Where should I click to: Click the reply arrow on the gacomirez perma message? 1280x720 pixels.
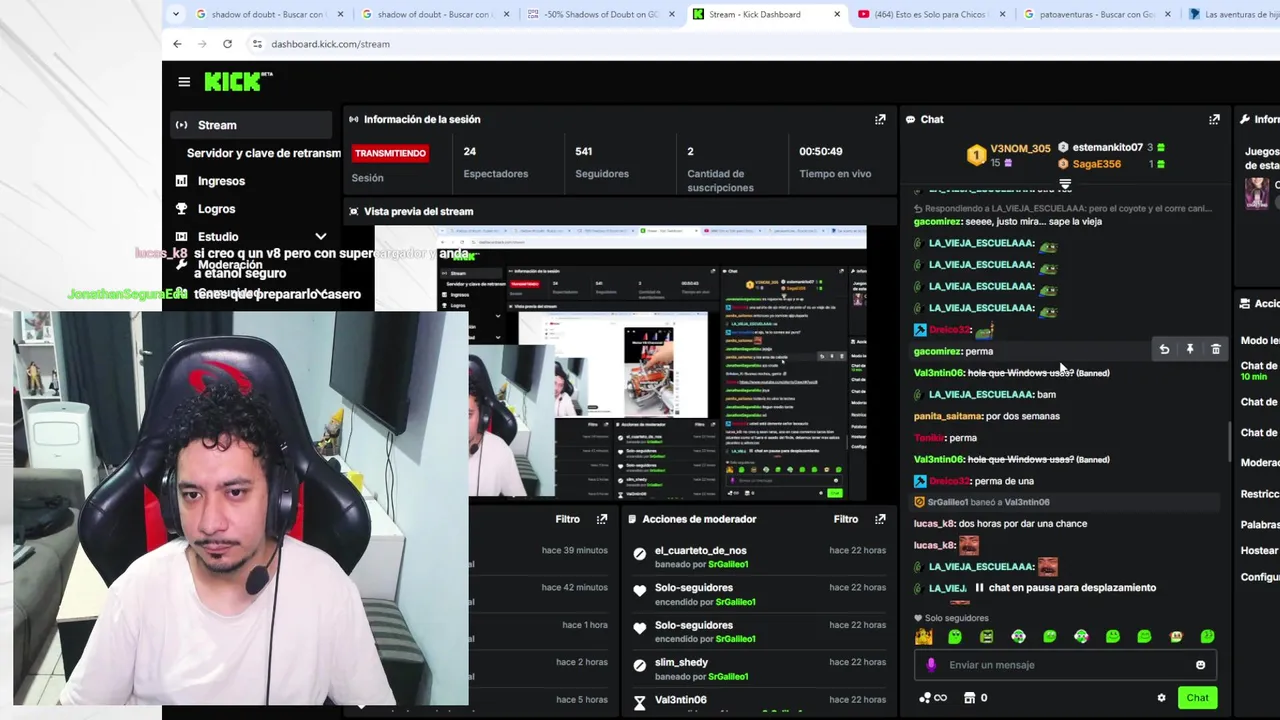tap(1164, 350)
